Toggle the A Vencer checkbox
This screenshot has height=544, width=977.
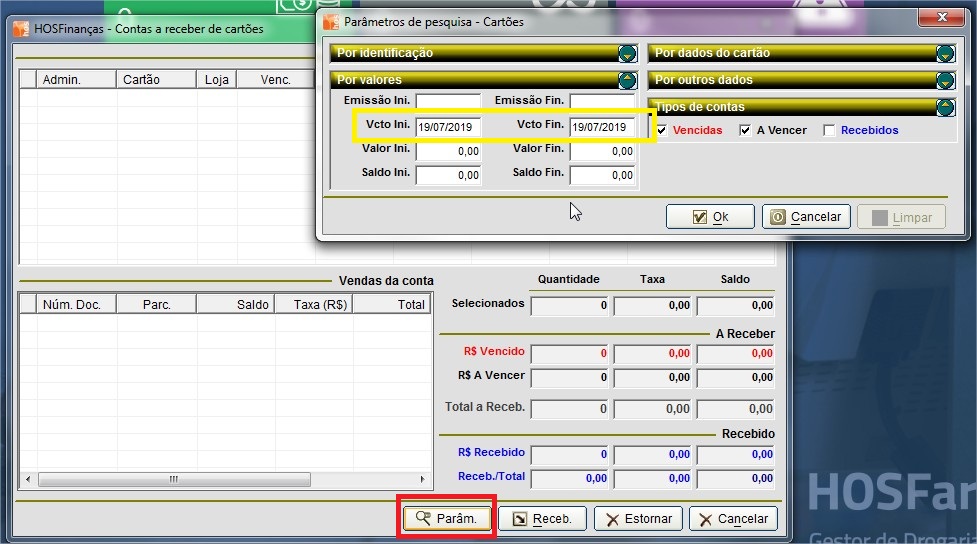745,130
